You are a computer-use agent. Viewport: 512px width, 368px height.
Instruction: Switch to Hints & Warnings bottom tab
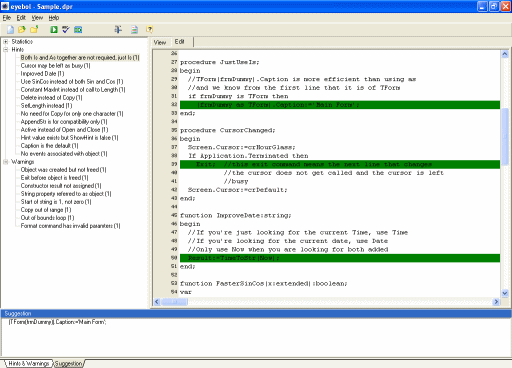pos(29,363)
